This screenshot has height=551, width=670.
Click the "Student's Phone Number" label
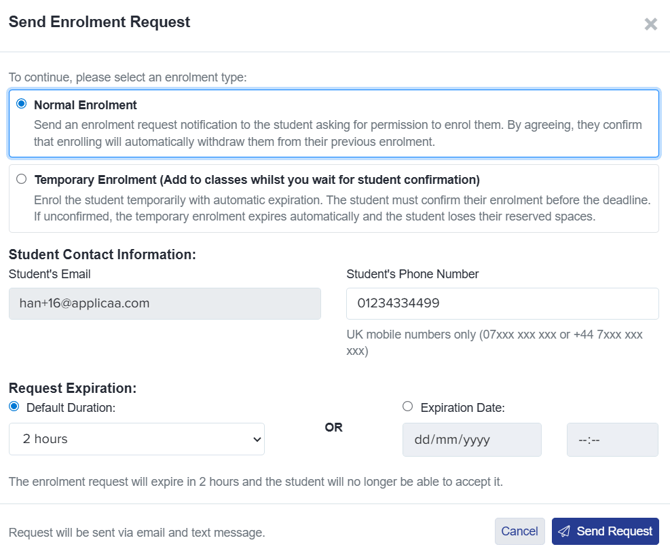click(412, 274)
